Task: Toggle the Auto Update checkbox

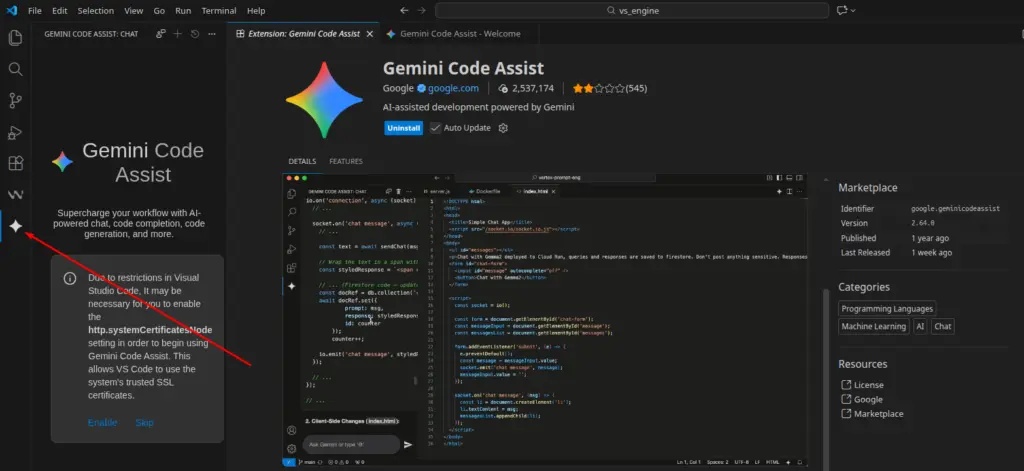Action: click(x=436, y=128)
